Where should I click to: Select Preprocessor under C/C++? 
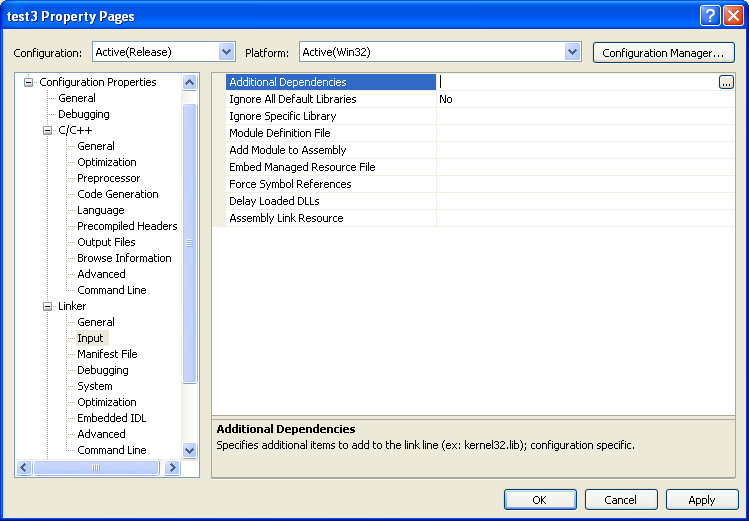107,178
